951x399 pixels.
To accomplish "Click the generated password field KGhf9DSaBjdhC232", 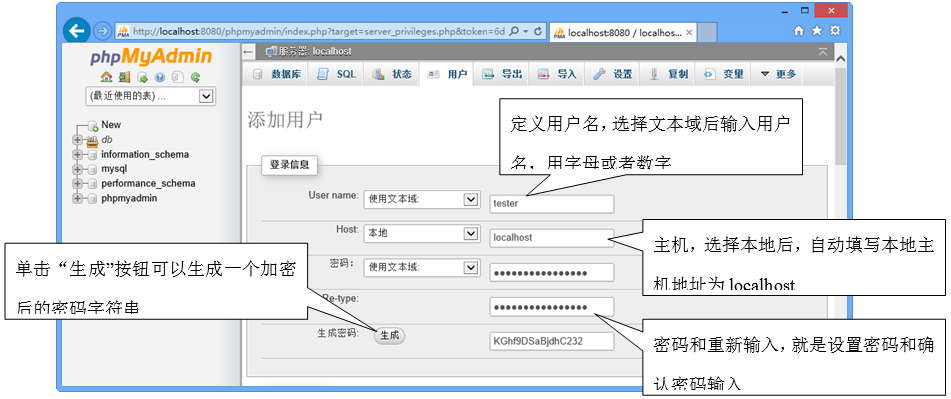I will 551,341.
